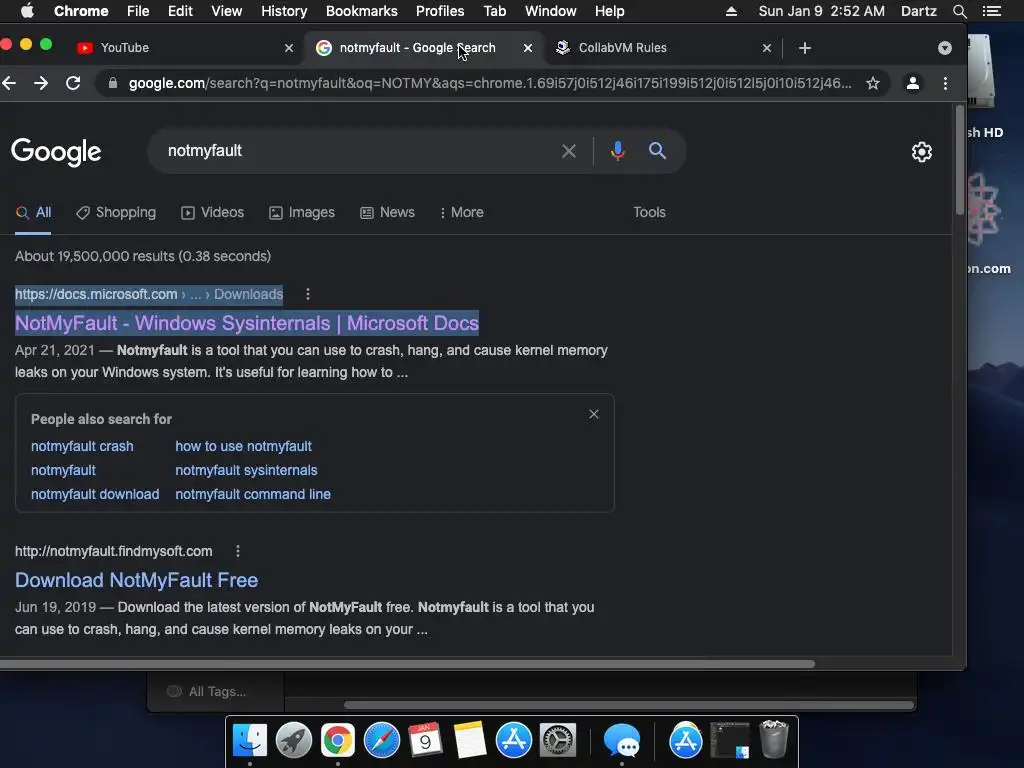Screen dimensions: 1024x768
Task: Dismiss the People also search for box
Action: coord(594,414)
